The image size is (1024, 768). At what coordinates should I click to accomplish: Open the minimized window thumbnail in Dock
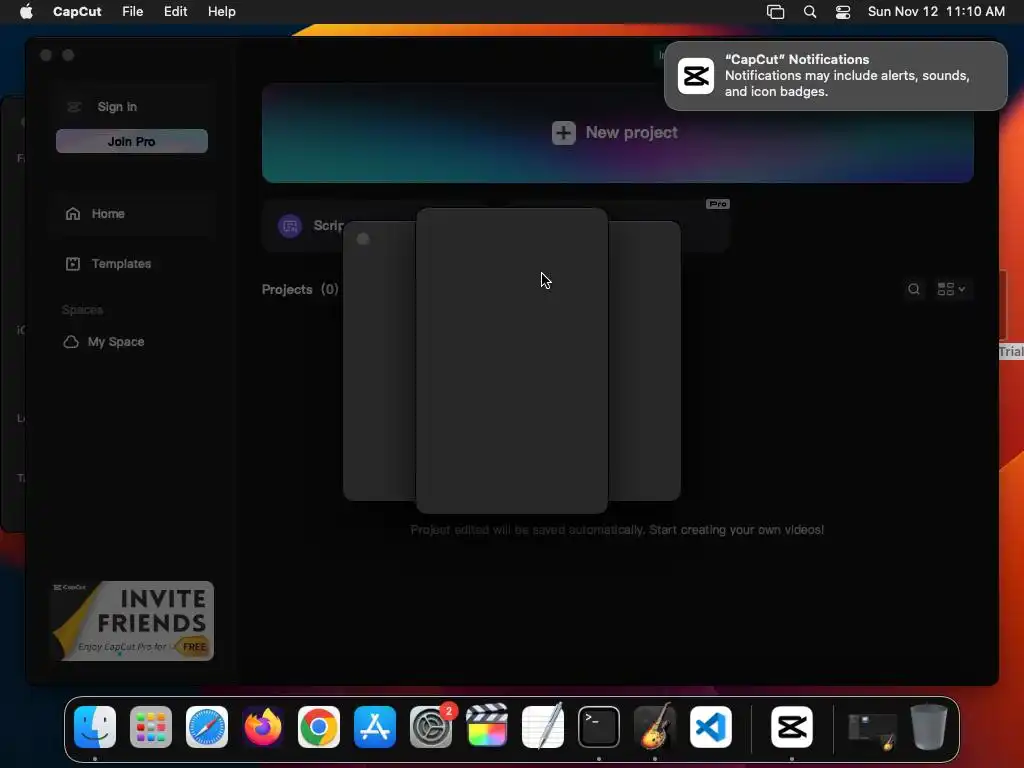872,730
